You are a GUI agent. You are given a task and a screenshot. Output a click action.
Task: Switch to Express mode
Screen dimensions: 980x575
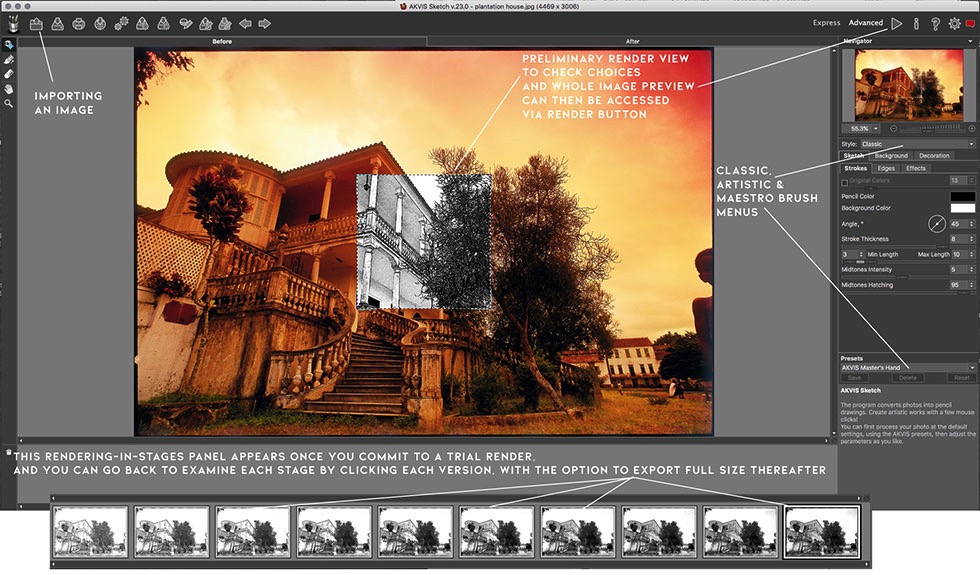(826, 23)
